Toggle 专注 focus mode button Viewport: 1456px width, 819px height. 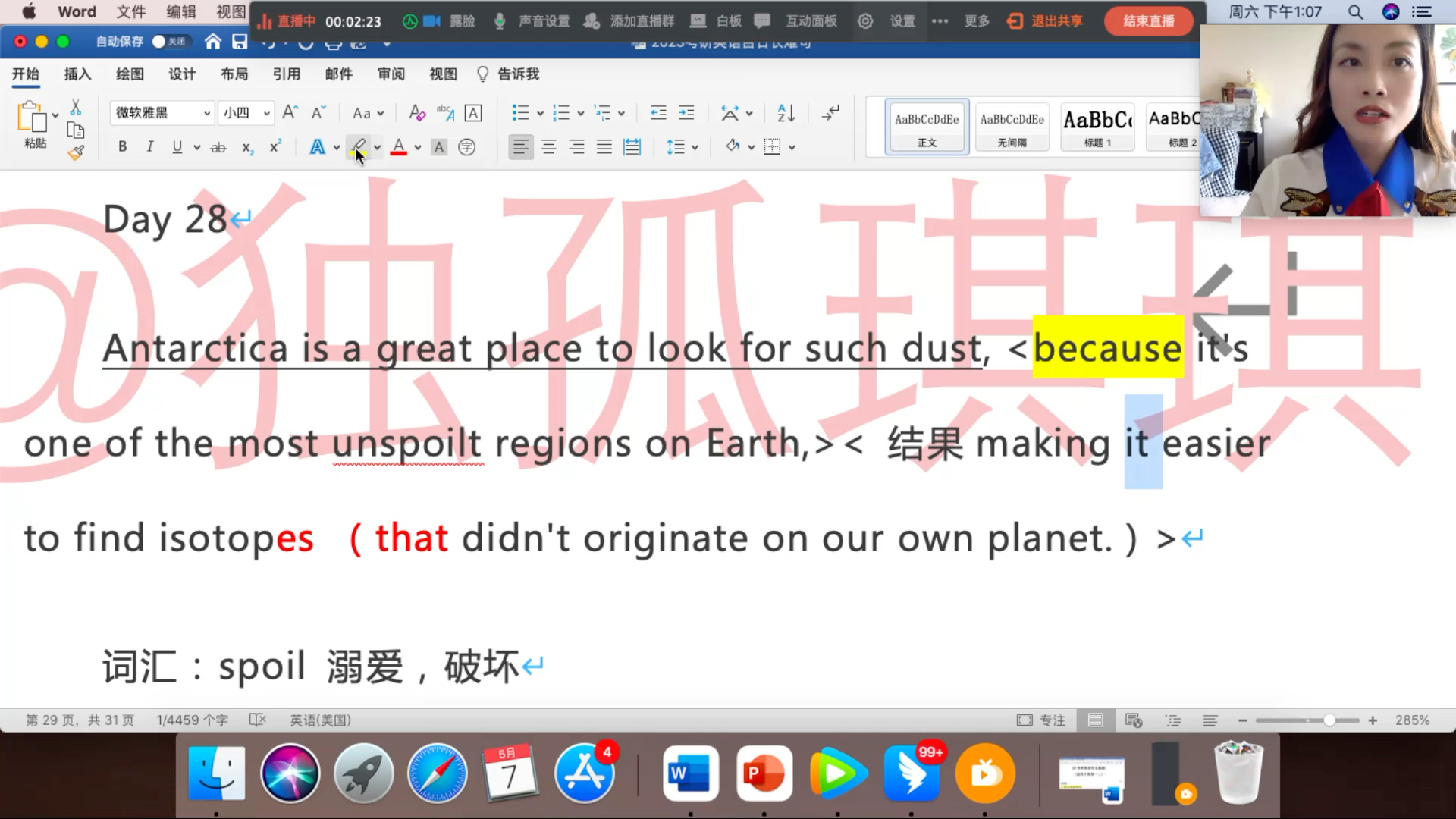(1041, 720)
